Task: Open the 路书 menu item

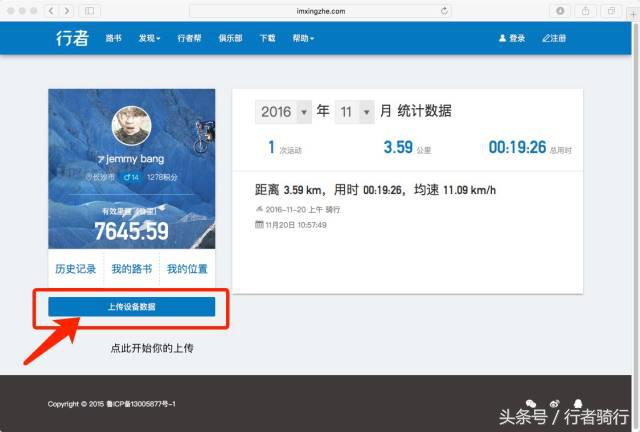Action: point(113,38)
